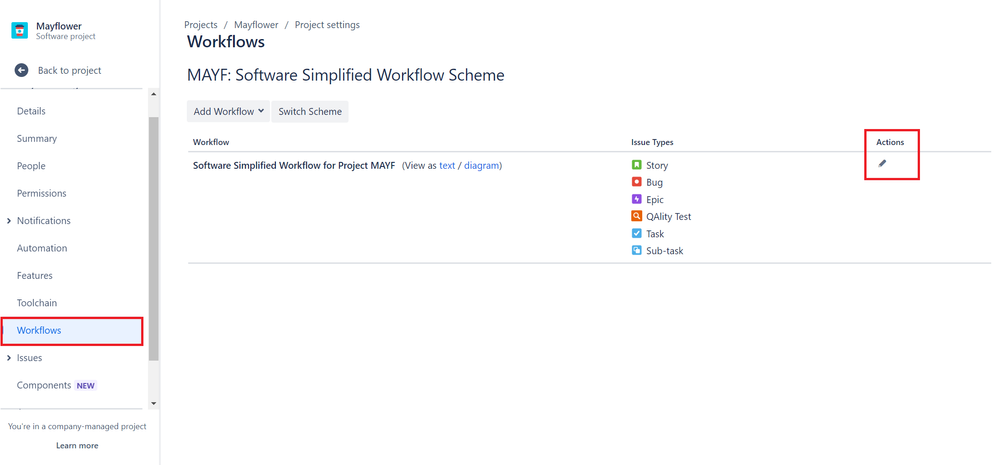Open Toolchain in sidebar
999x465 pixels.
[x=37, y=303]
